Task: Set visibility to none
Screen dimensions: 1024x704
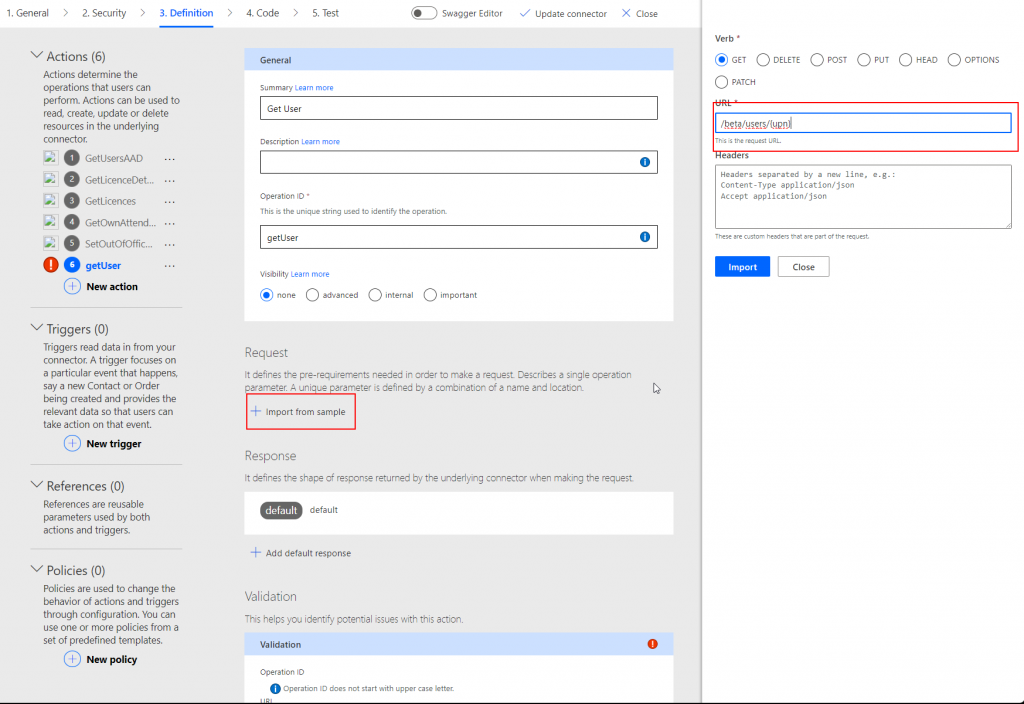Action: [x=266, y=295]
